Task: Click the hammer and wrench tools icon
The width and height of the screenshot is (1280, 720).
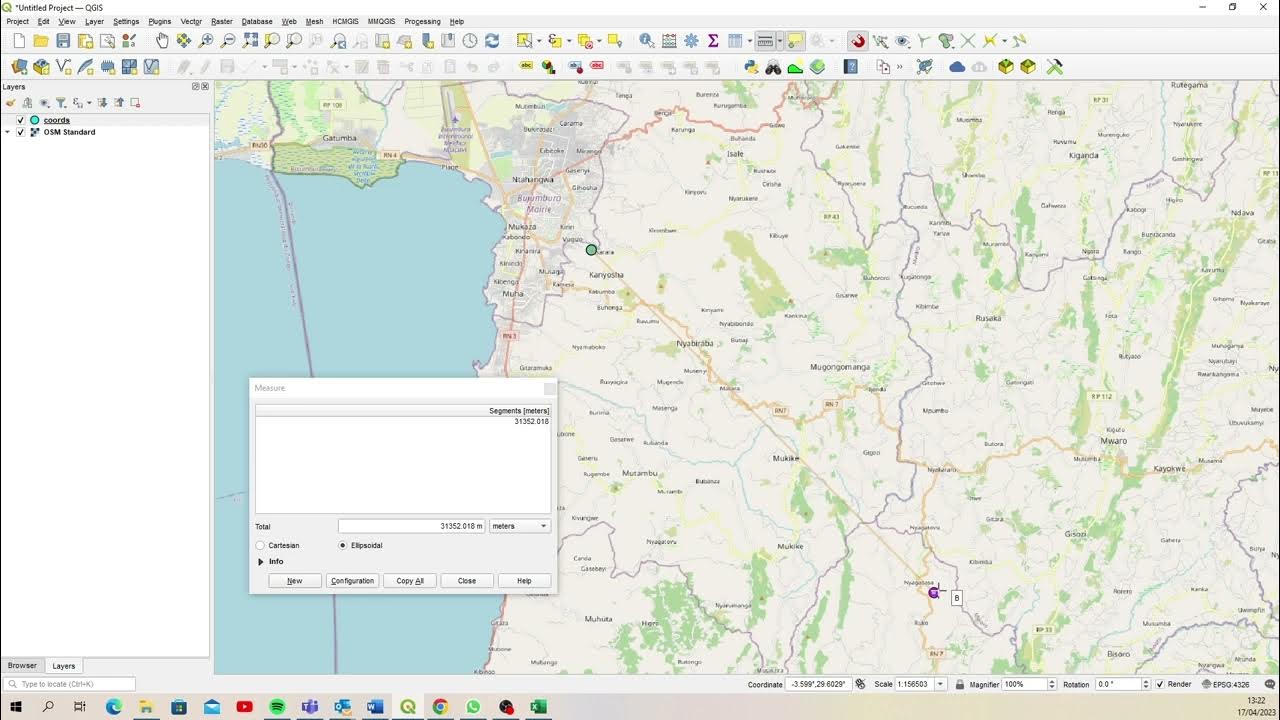Action: point(1054,67)
